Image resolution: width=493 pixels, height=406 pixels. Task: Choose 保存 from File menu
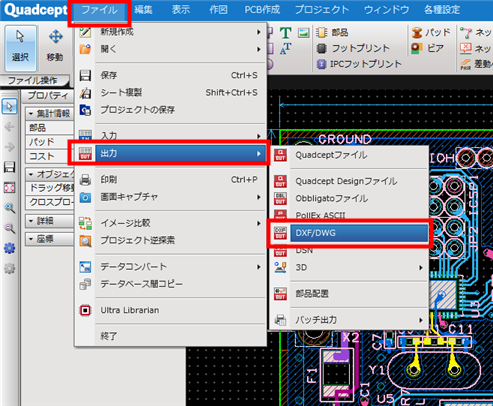click(x=171, y=75)
